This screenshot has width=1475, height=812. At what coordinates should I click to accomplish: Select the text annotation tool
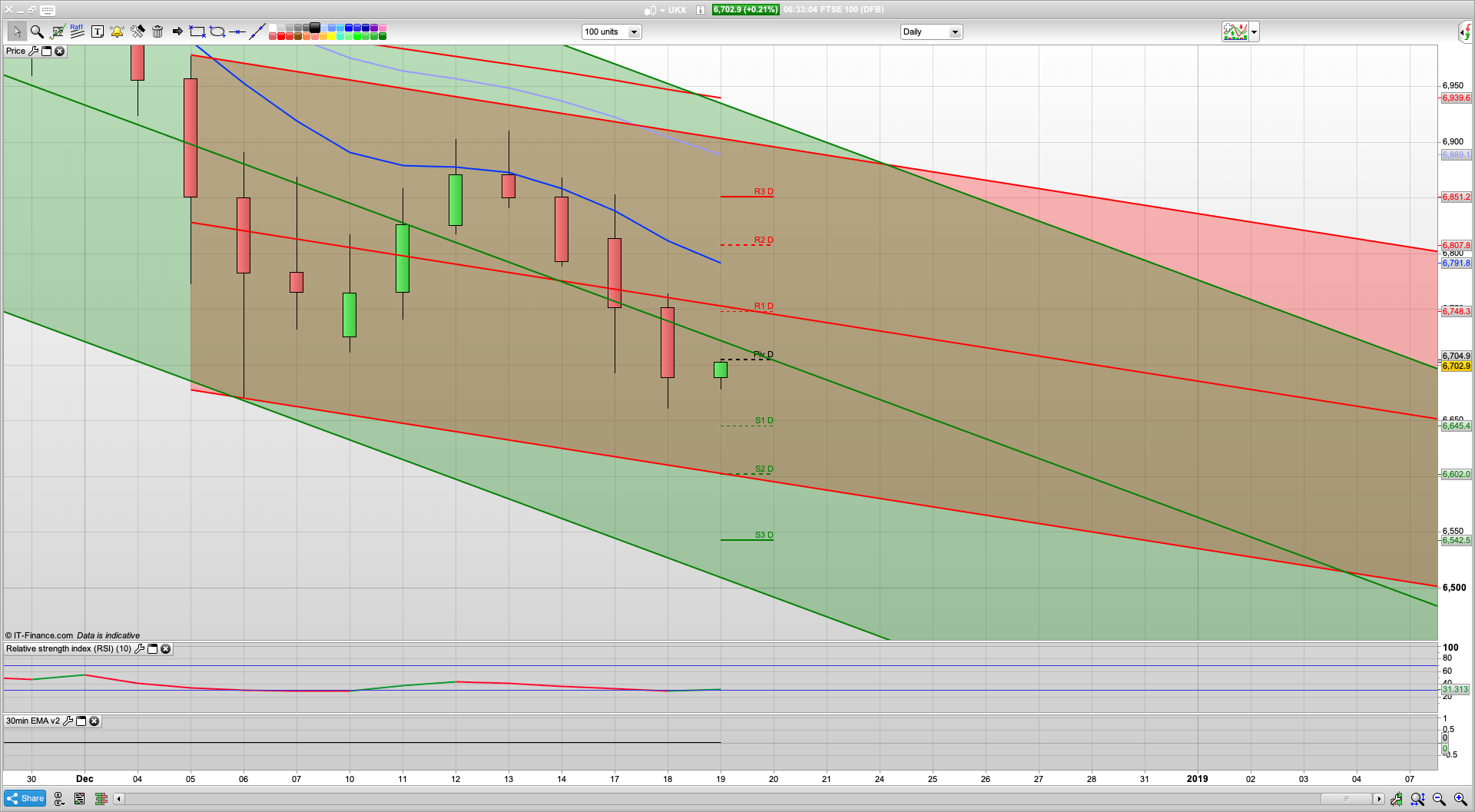click(98, 31)
